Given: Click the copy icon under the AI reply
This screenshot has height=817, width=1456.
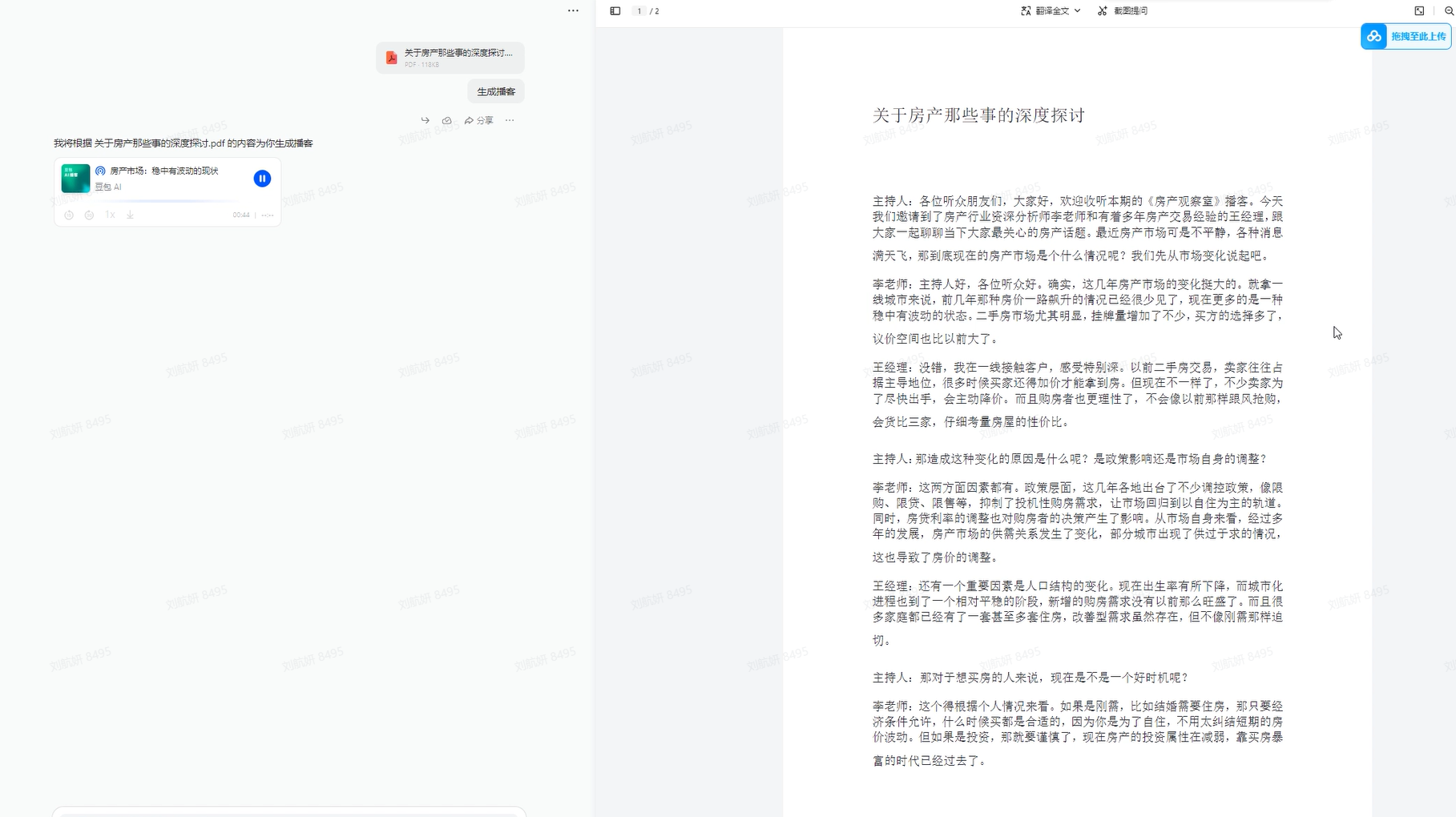Looking at the screenshot, I should point(446,120).
